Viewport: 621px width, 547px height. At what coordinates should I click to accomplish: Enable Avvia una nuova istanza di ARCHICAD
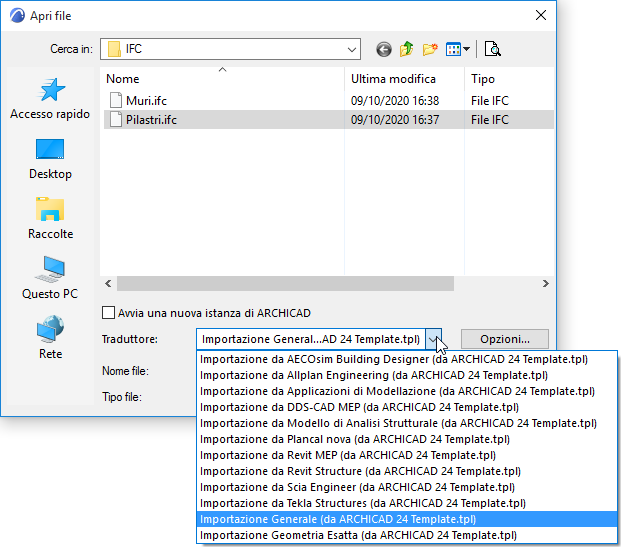click(x=109, y=313)
